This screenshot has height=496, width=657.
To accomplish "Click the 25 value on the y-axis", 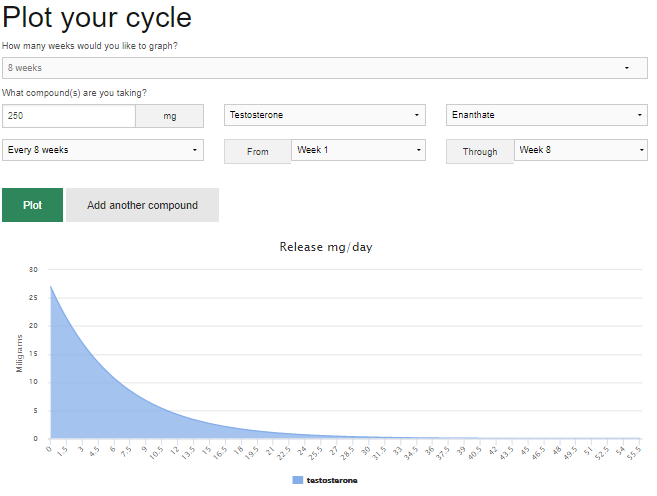I will 33,298.
